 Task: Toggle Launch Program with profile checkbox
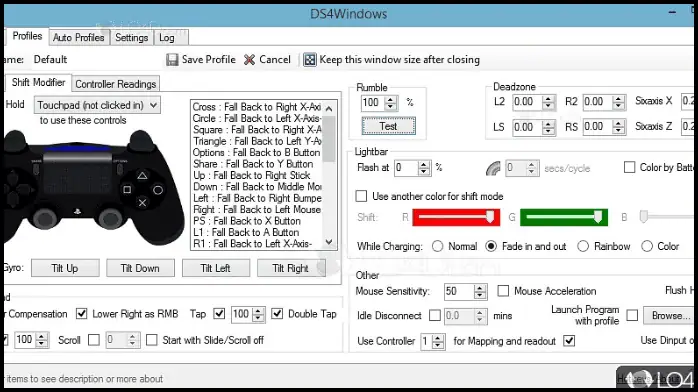632,315
